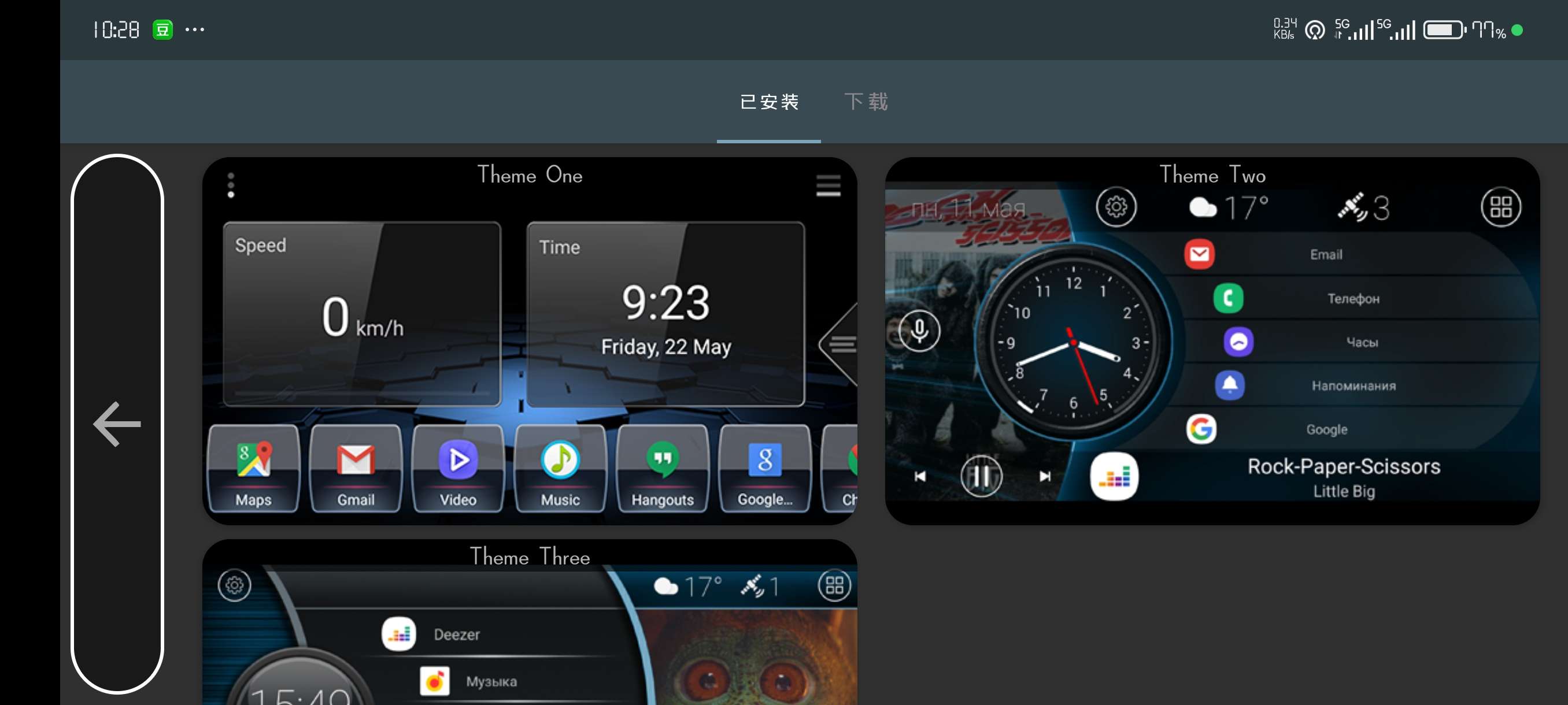Open Google icon in Theme Two
Viewport: 1568px width, 705px height.
click(x=1200, y=428)
